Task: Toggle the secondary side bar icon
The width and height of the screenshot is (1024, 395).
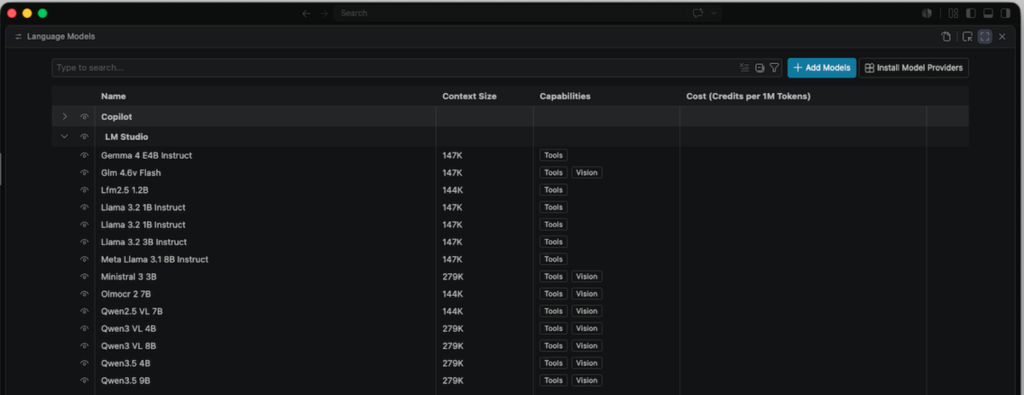Action: 1006,13
